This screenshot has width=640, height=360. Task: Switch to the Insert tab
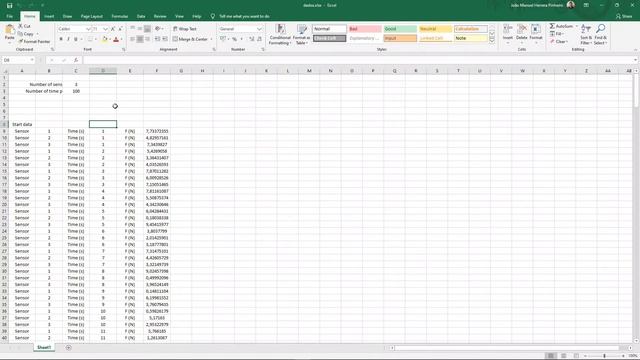pyautogui.click(x=49, y=16)
